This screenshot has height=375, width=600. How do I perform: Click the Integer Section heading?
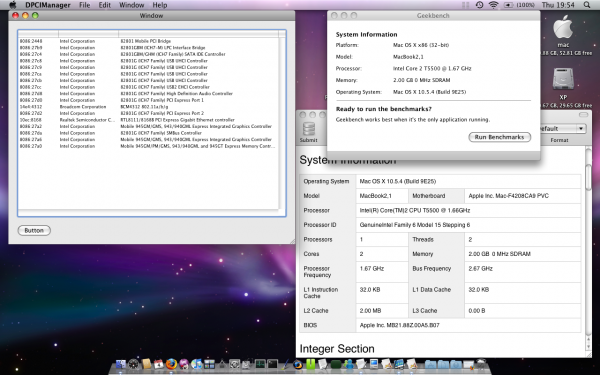tap(337, 349)
